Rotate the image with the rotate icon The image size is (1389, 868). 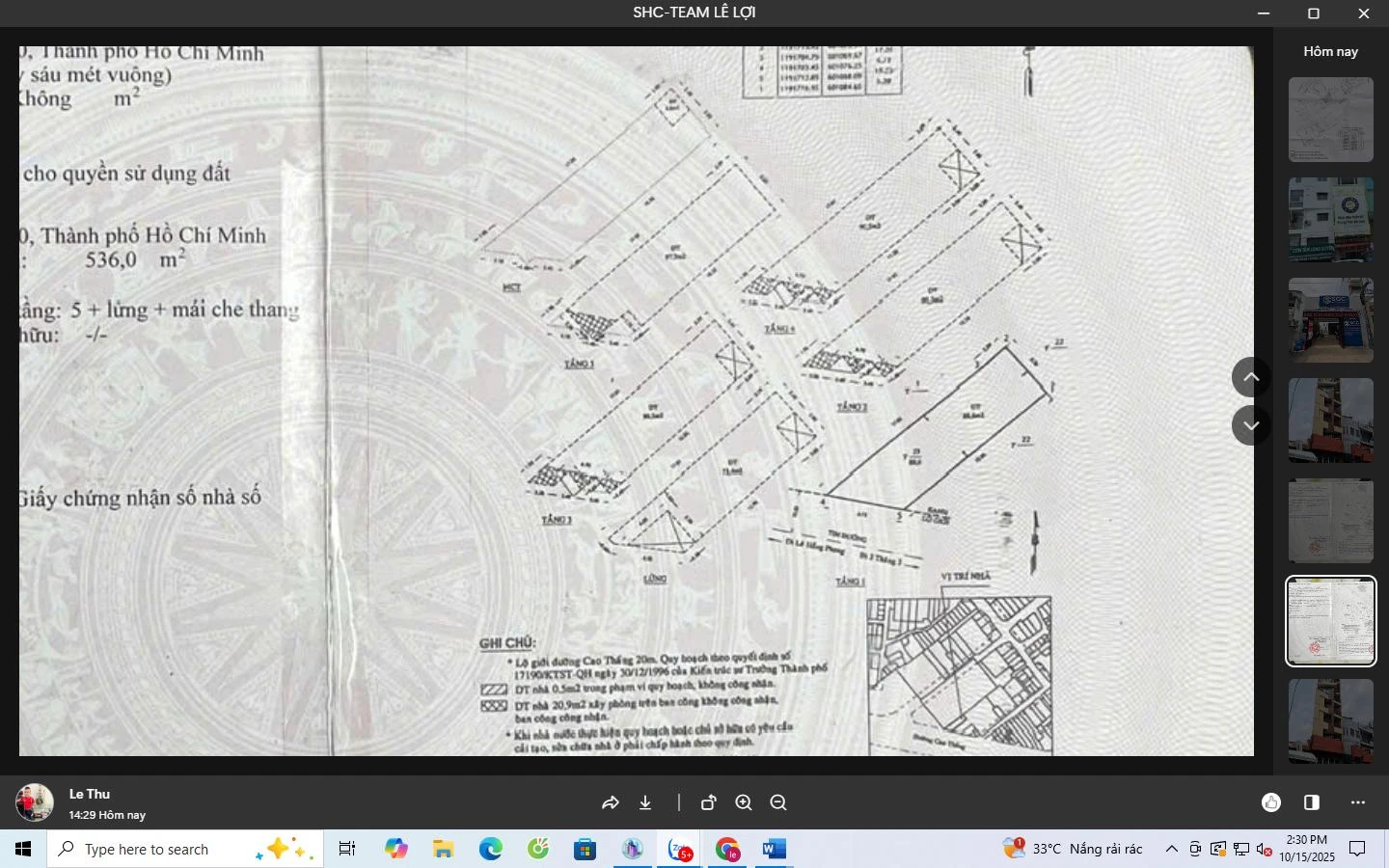tap(709, 802)
